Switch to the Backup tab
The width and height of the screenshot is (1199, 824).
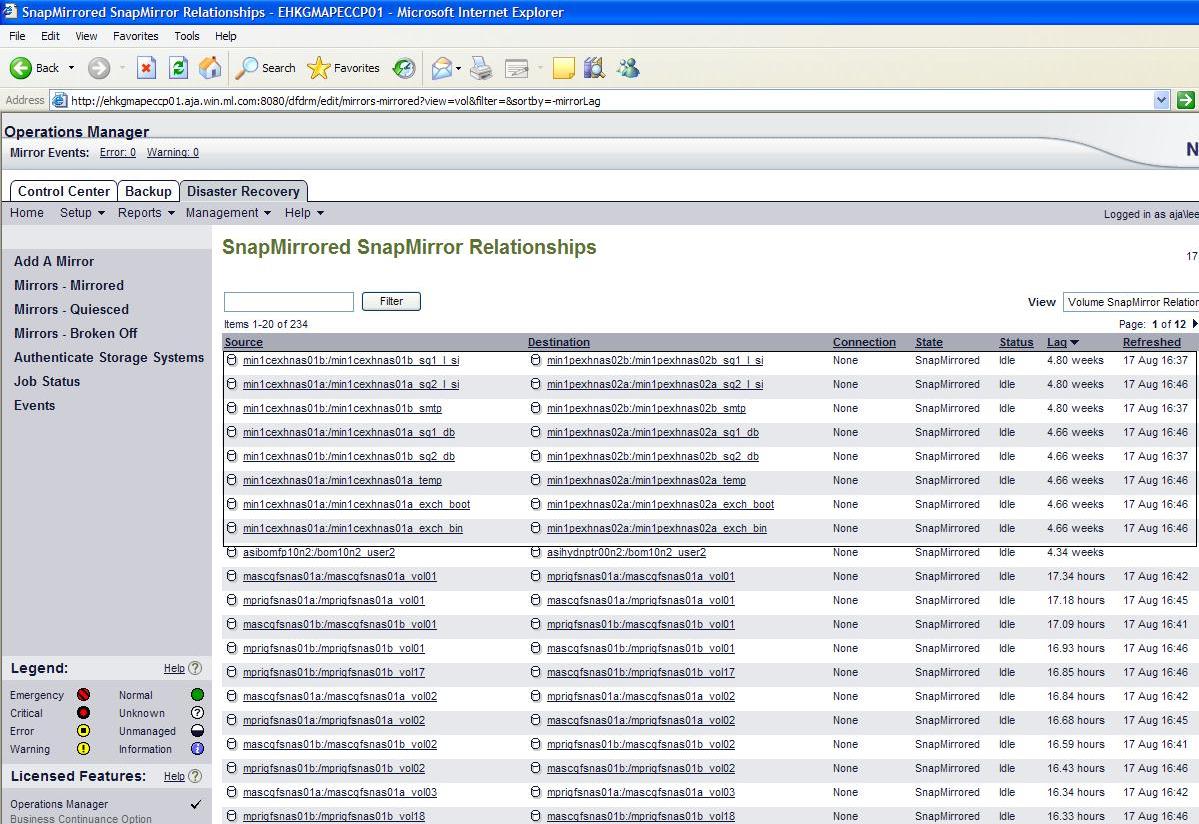pyautogui.click(x=148, y=191)
